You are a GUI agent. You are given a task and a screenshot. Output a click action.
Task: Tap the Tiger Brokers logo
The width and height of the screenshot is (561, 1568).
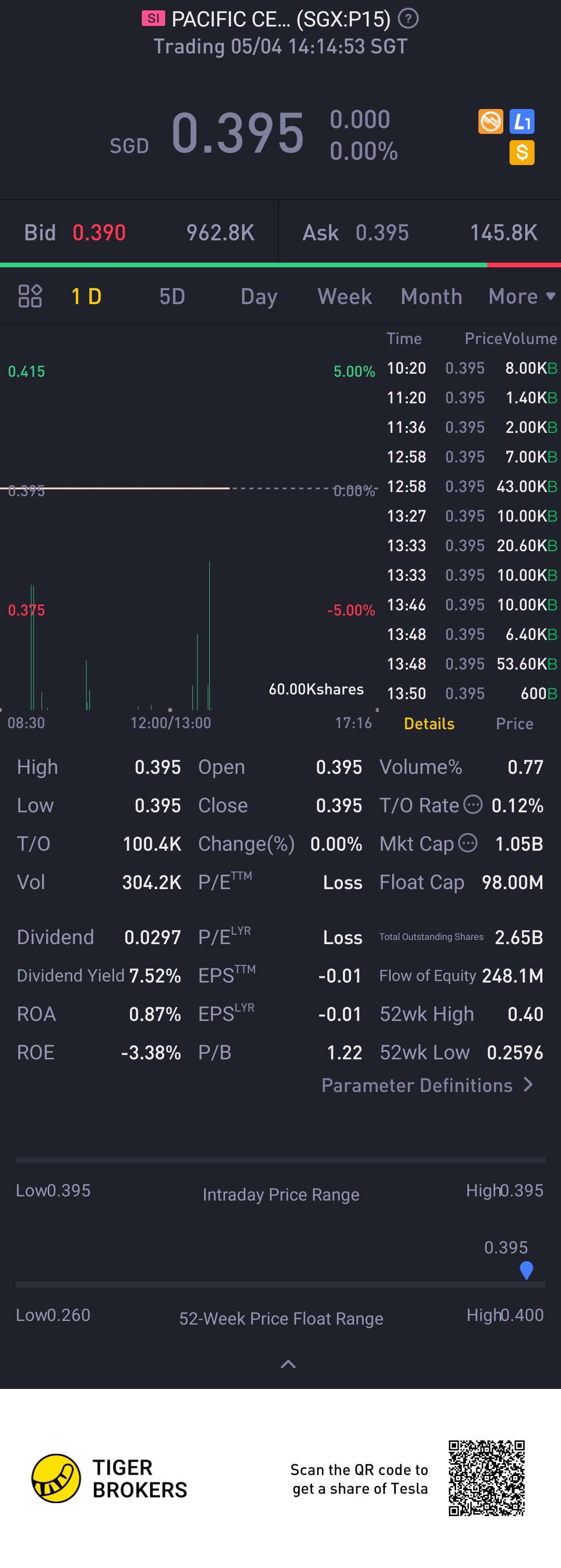click(x=56, y=1479)
